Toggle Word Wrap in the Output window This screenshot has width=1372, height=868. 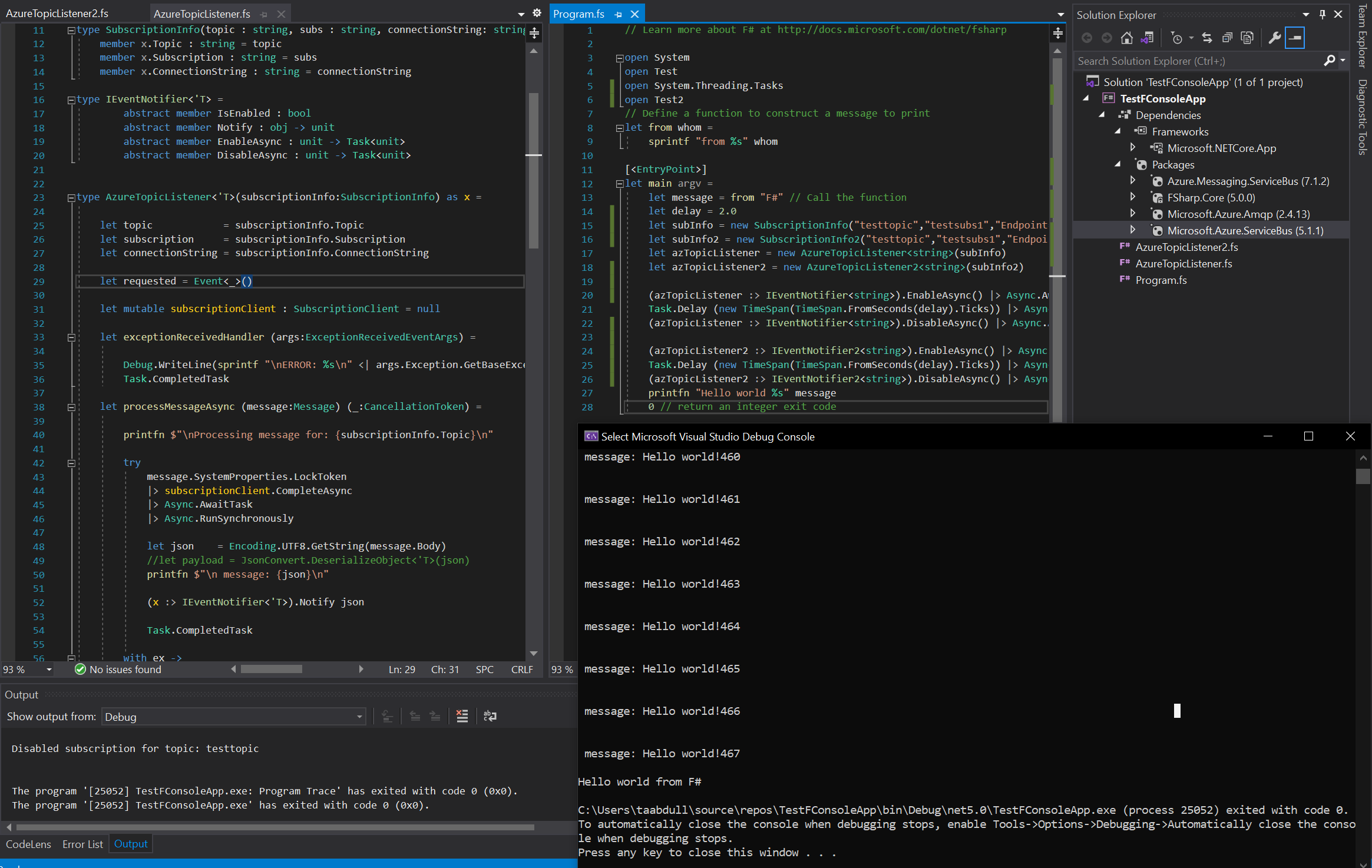pyautogui.click(x=490, y=716)
